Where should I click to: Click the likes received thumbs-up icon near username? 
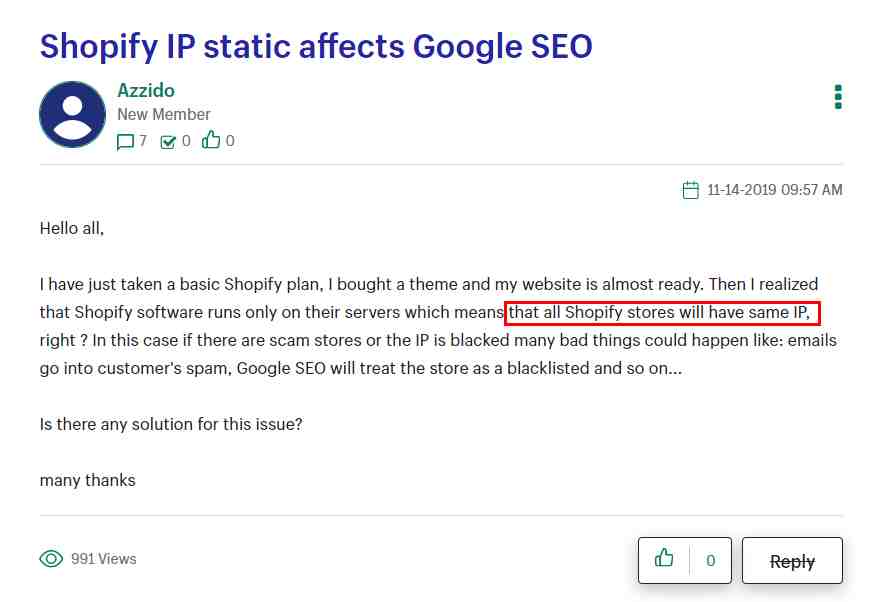[211, 140]
